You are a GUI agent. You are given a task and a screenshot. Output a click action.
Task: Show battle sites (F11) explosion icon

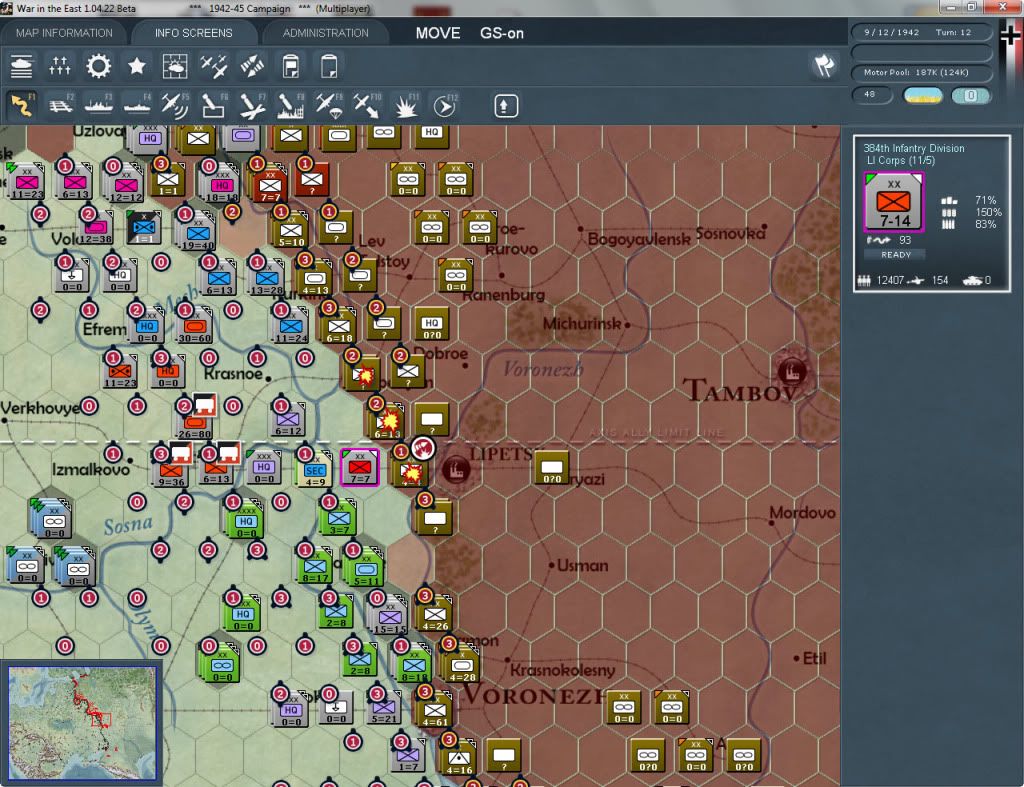click(406, 105)
